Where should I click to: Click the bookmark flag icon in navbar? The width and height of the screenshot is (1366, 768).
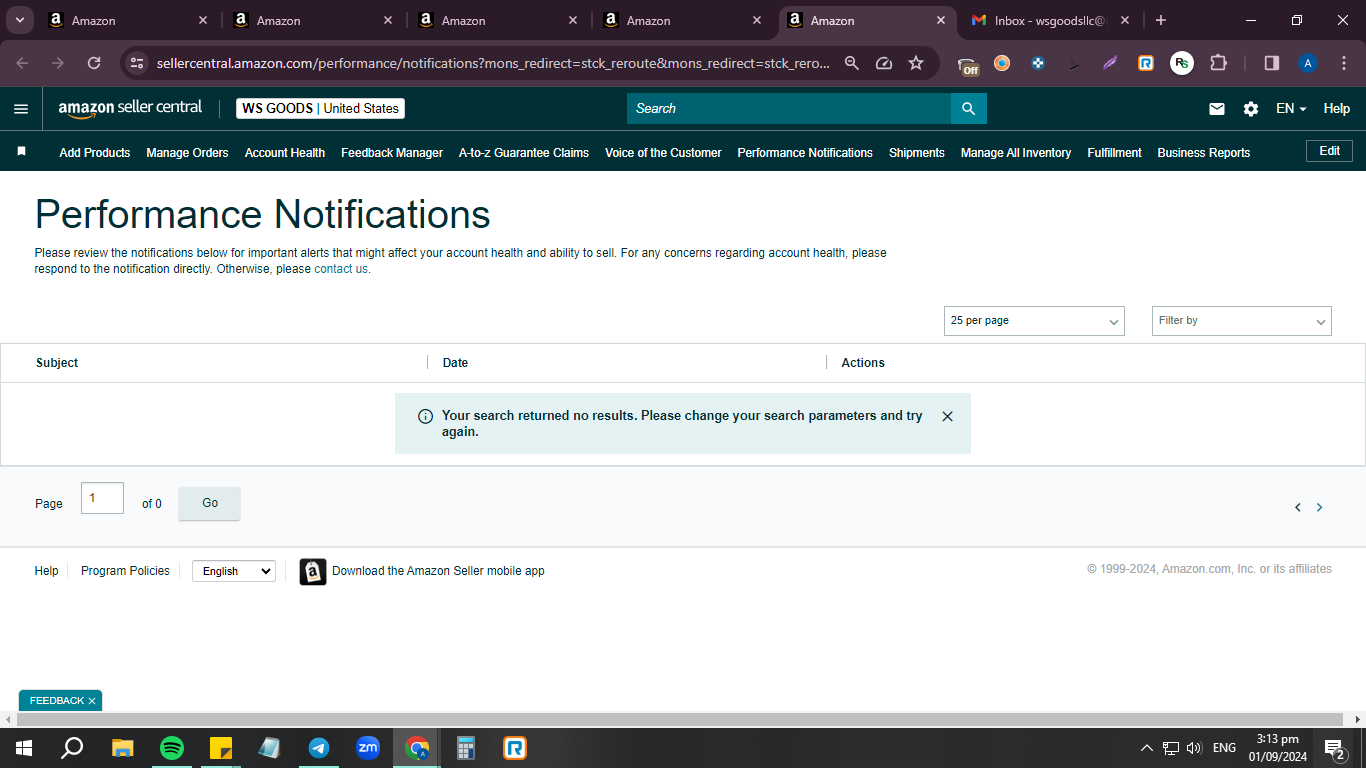click(x=21, y=152)
